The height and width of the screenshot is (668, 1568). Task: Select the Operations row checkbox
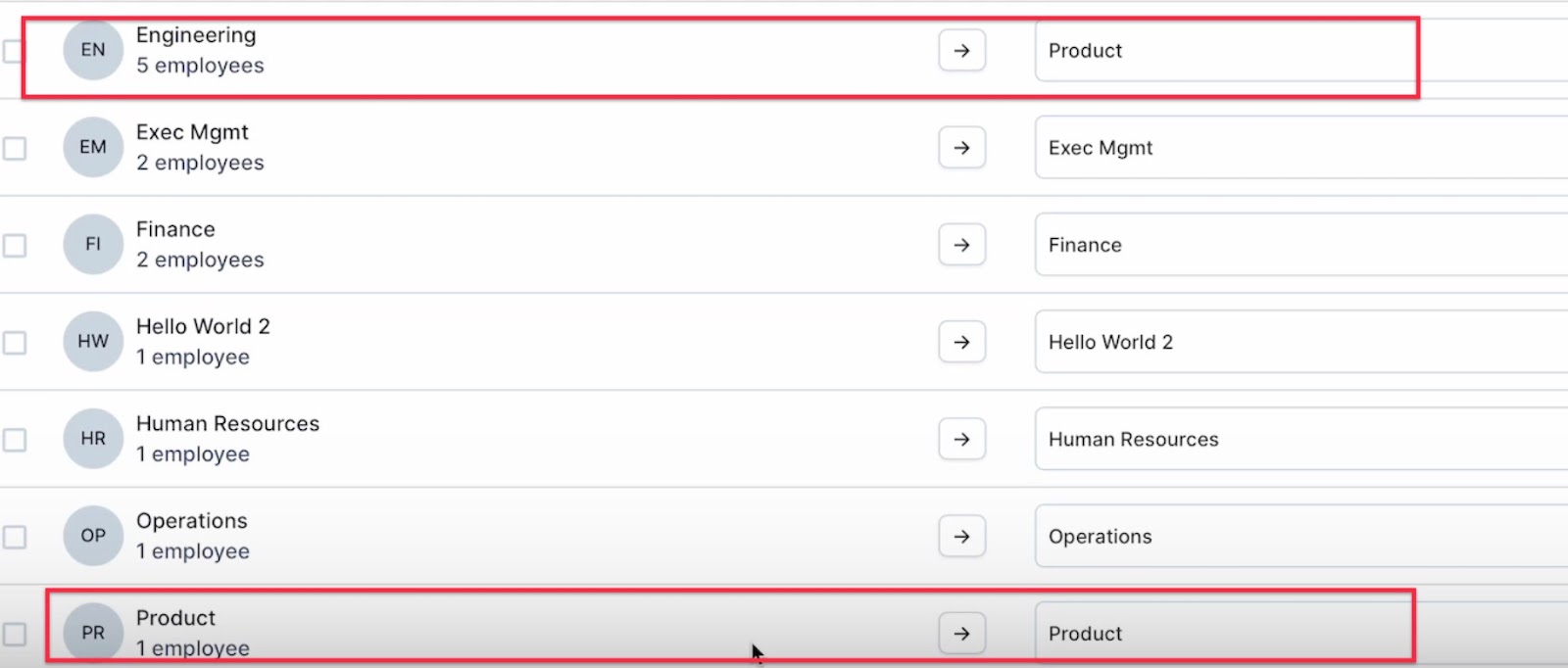14,537
